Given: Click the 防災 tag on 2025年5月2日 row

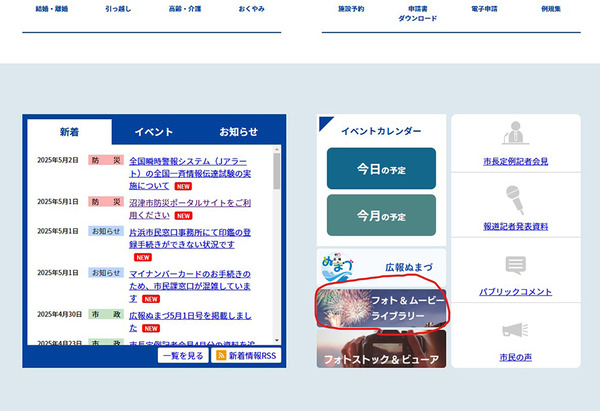Looking at the screenshot, I should 106,160.
